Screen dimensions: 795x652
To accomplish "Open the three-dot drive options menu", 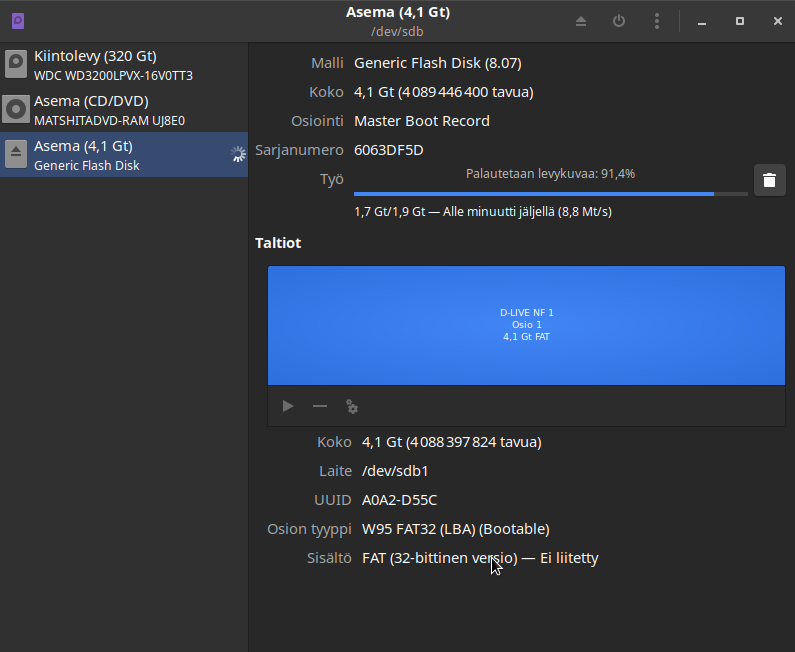I will [x=656, y=21].
